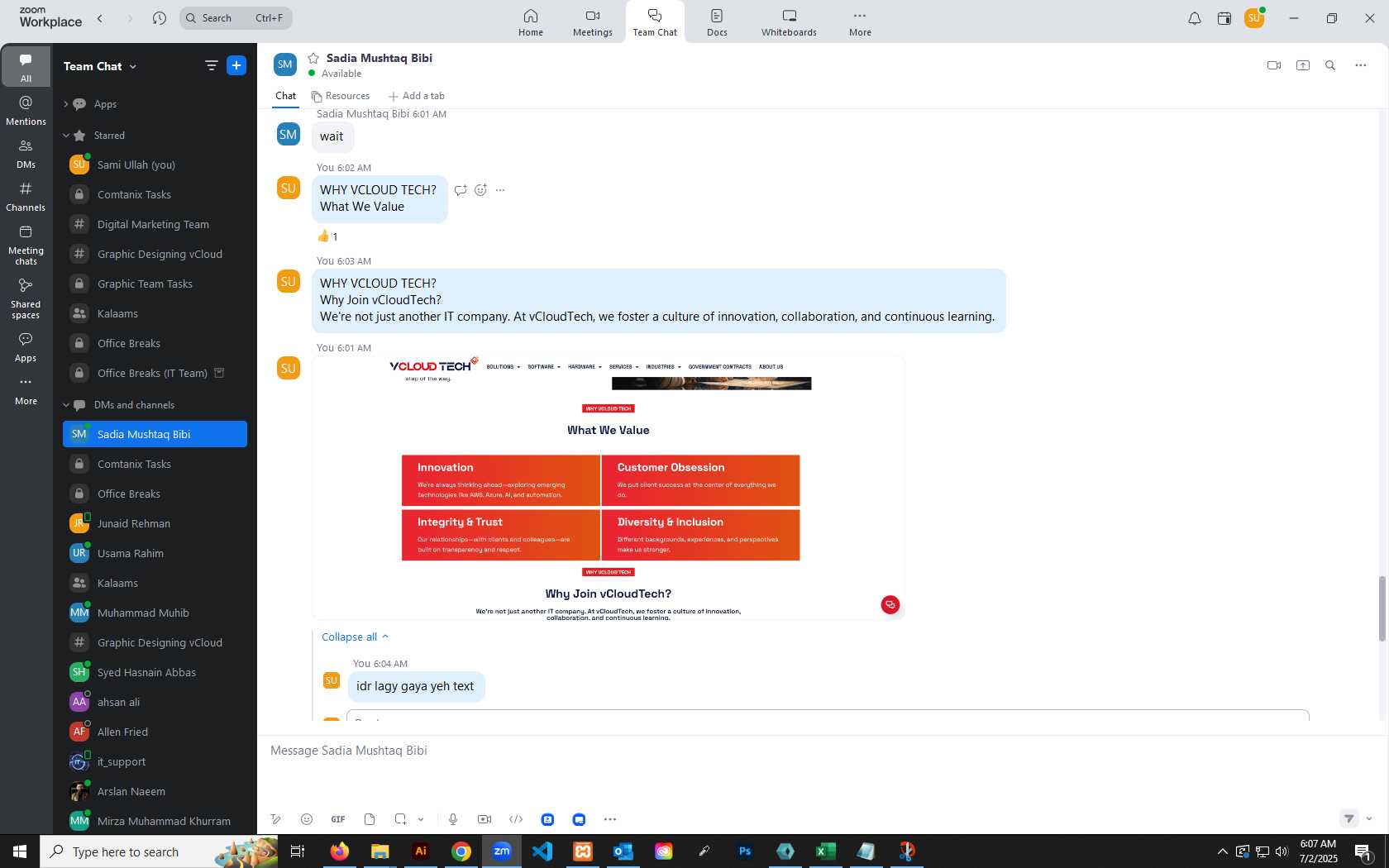Open the history clock icon
Screen dimensions: 1389x868
point(160,18)
